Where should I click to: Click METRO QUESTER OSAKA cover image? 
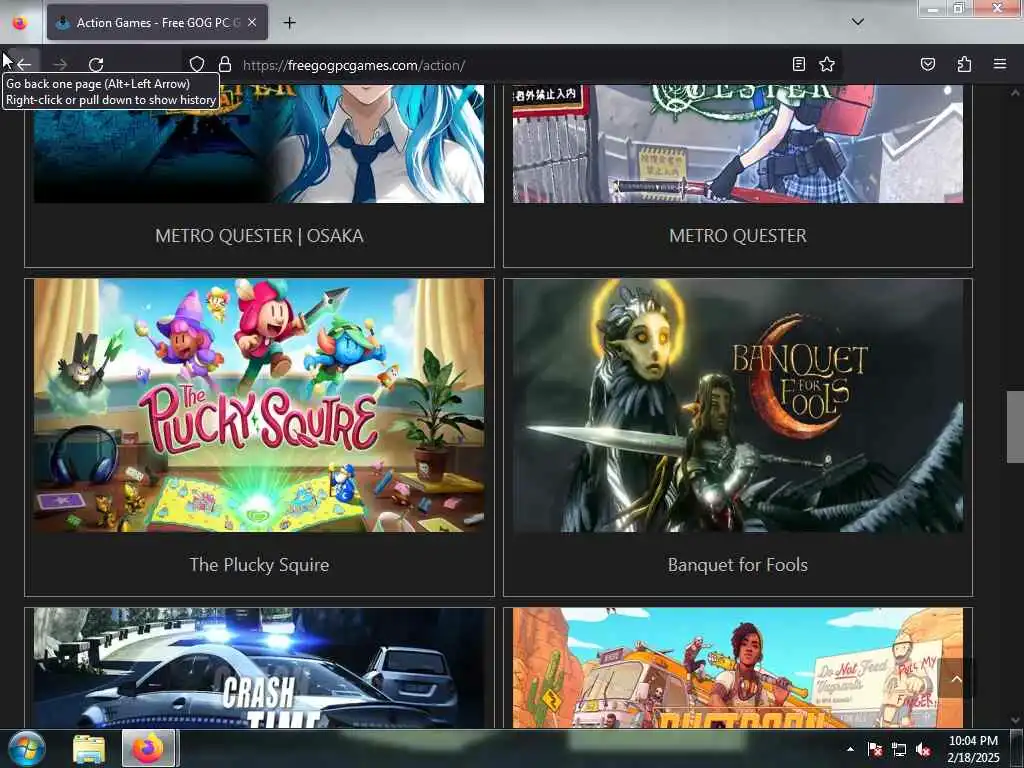[x=259, y=144]
